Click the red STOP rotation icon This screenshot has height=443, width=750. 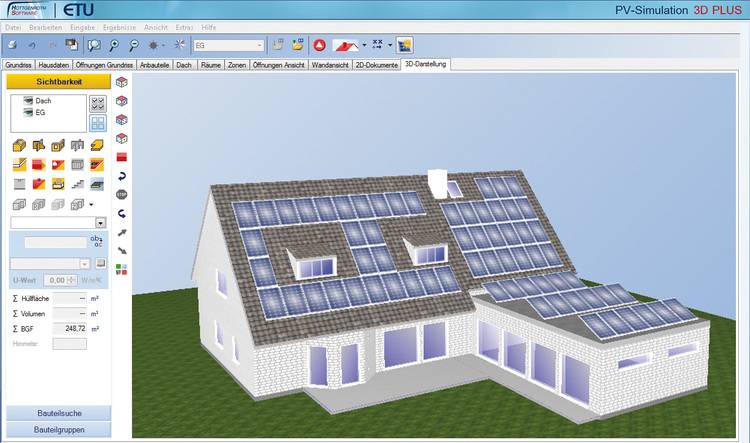click(122, 194)
